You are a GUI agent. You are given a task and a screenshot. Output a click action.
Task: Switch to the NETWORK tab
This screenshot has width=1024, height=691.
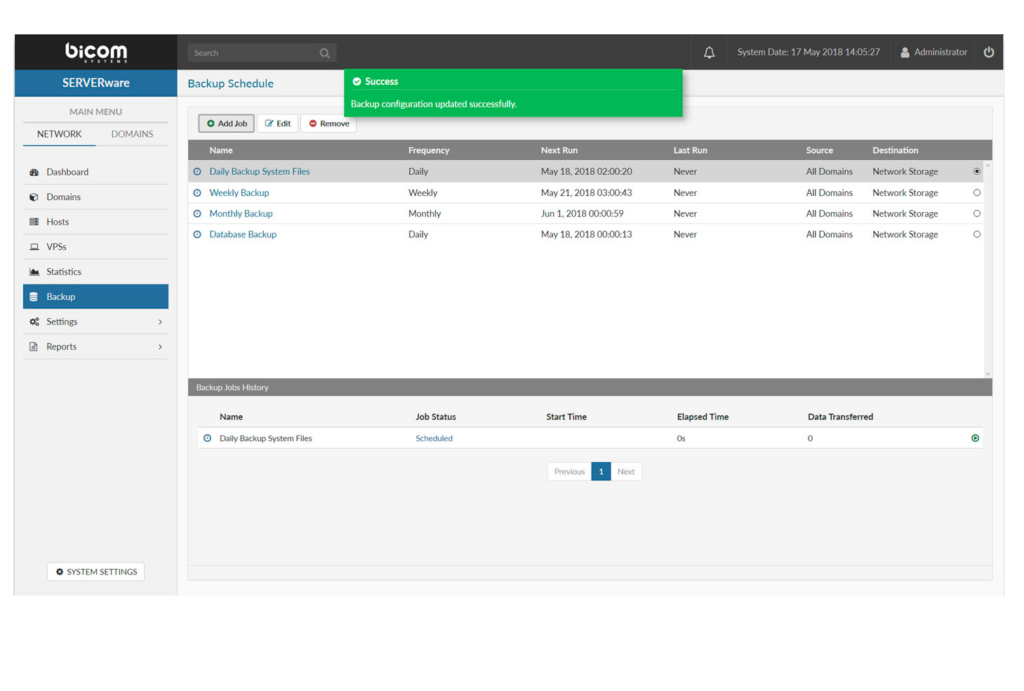[x=60, y=134]
